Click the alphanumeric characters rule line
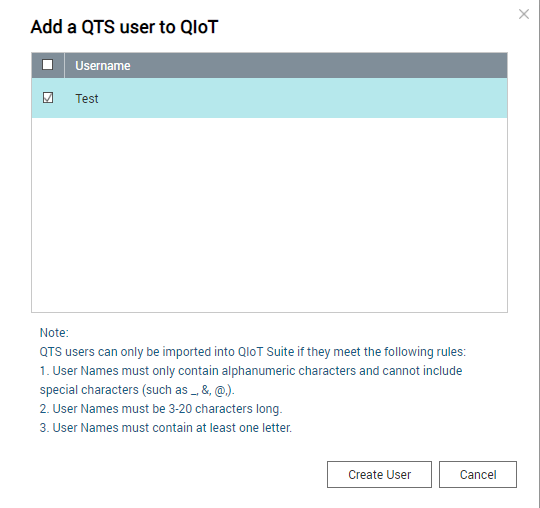This screenshot has width=540, height=508. pyautogui.click(x=251, y=371)
